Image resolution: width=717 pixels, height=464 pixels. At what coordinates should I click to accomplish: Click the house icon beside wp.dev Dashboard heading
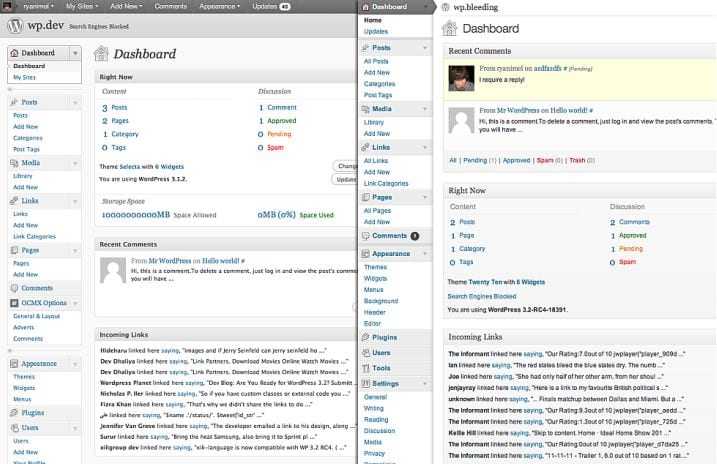pyautogui.click(x=102, y=54)
